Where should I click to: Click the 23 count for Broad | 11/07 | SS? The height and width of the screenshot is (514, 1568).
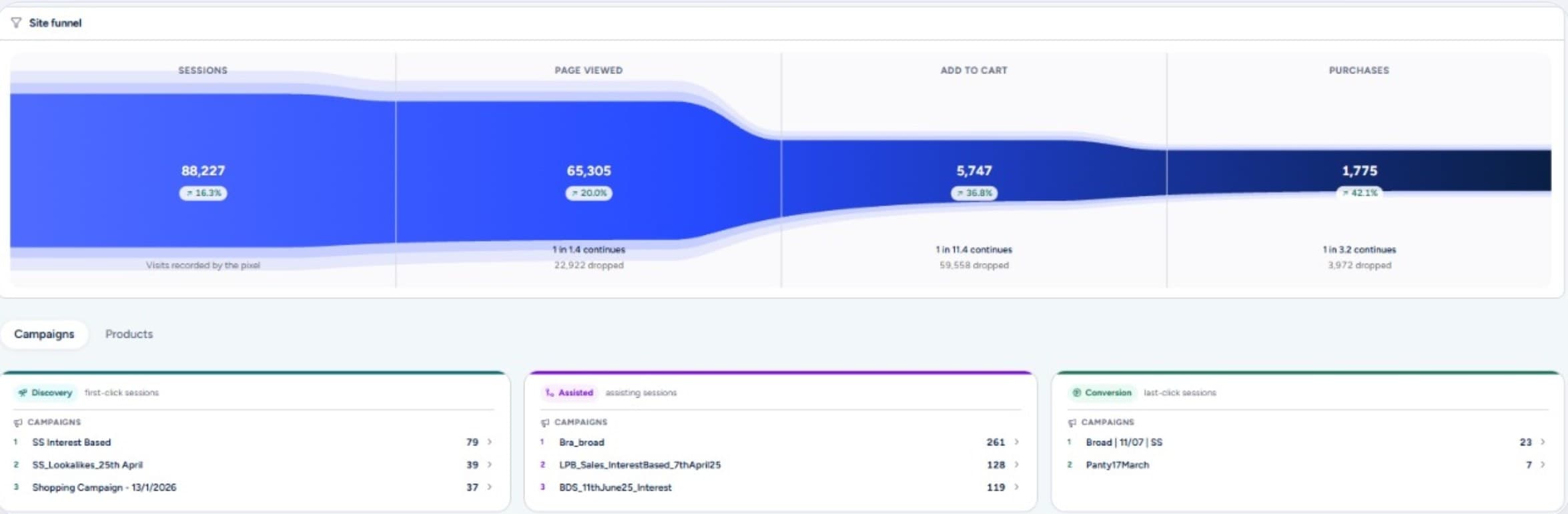[1526, 442]
